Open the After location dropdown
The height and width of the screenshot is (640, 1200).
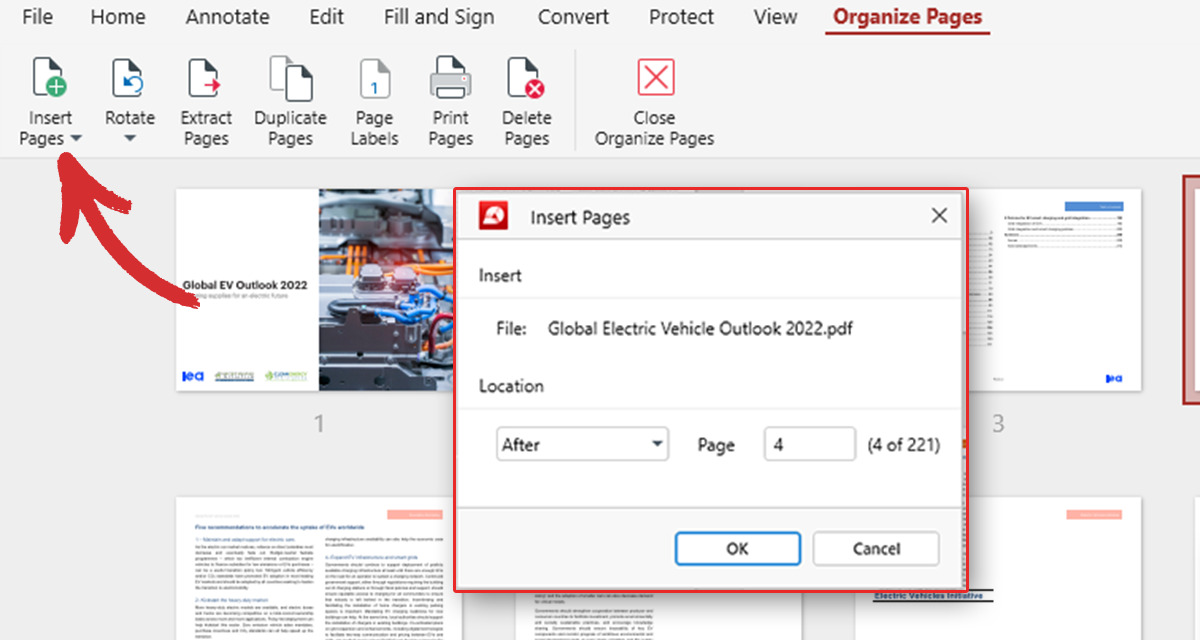[583, 444]
